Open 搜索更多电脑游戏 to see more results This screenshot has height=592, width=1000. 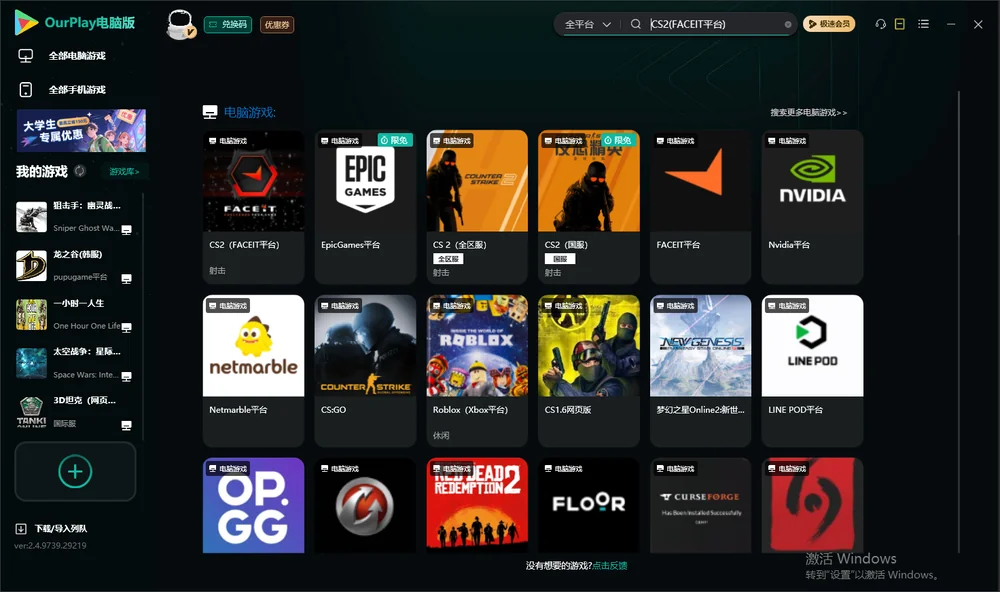click(808, 112)
